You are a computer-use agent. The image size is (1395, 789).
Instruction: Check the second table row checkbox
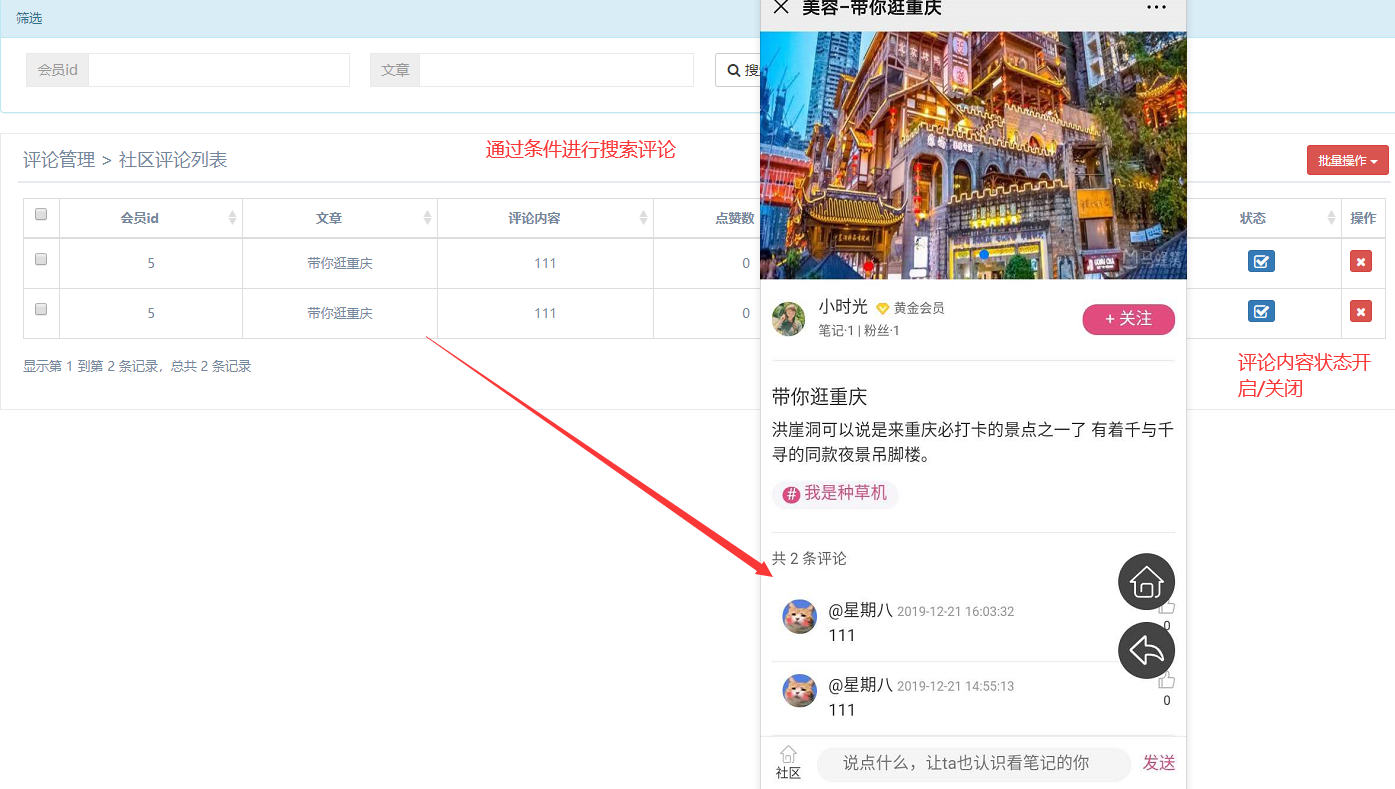click(x=41, y=309)
